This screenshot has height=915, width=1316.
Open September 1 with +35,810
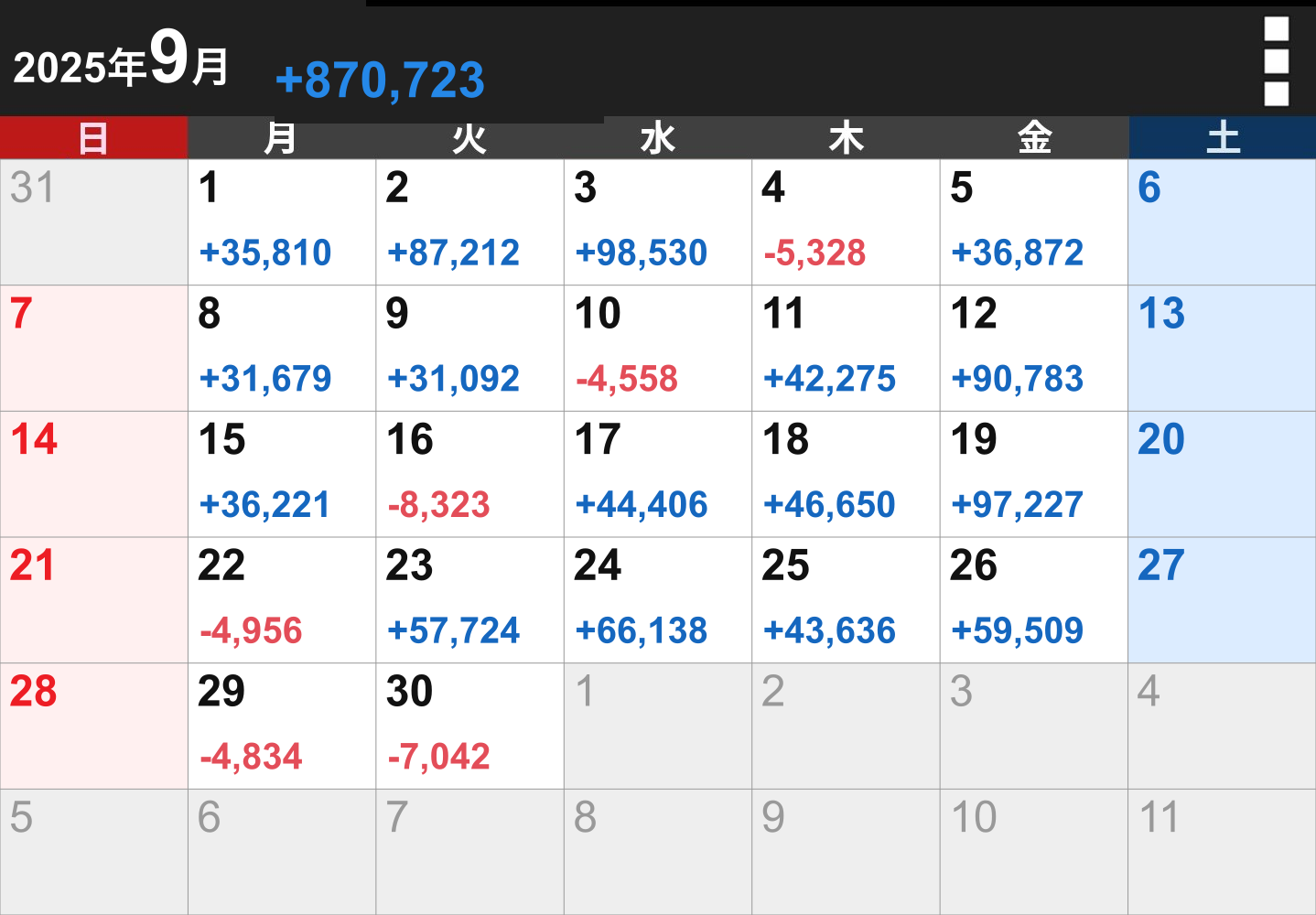(x=282, y=222)
